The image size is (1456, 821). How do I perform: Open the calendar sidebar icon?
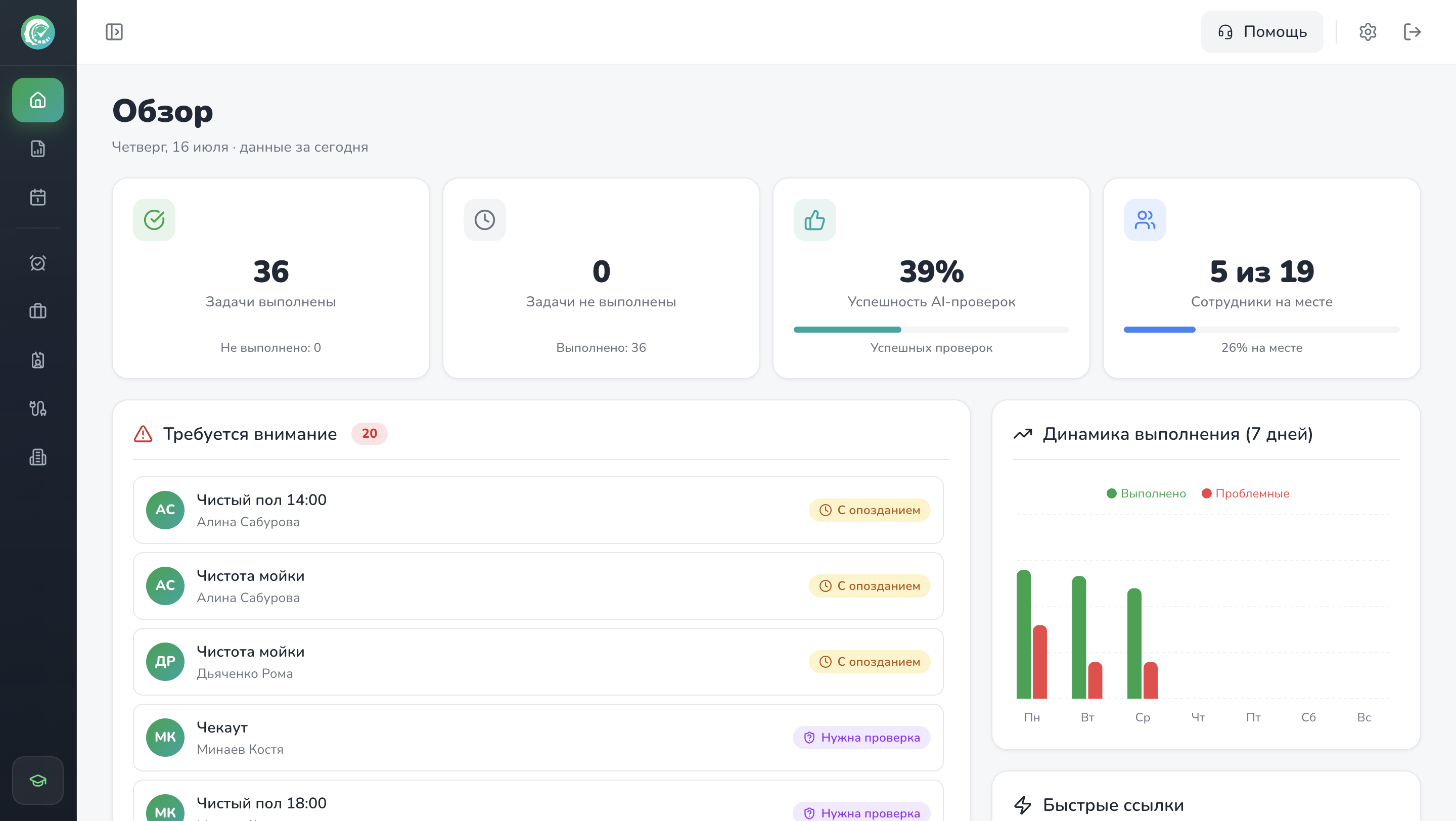tap(38, 197)
